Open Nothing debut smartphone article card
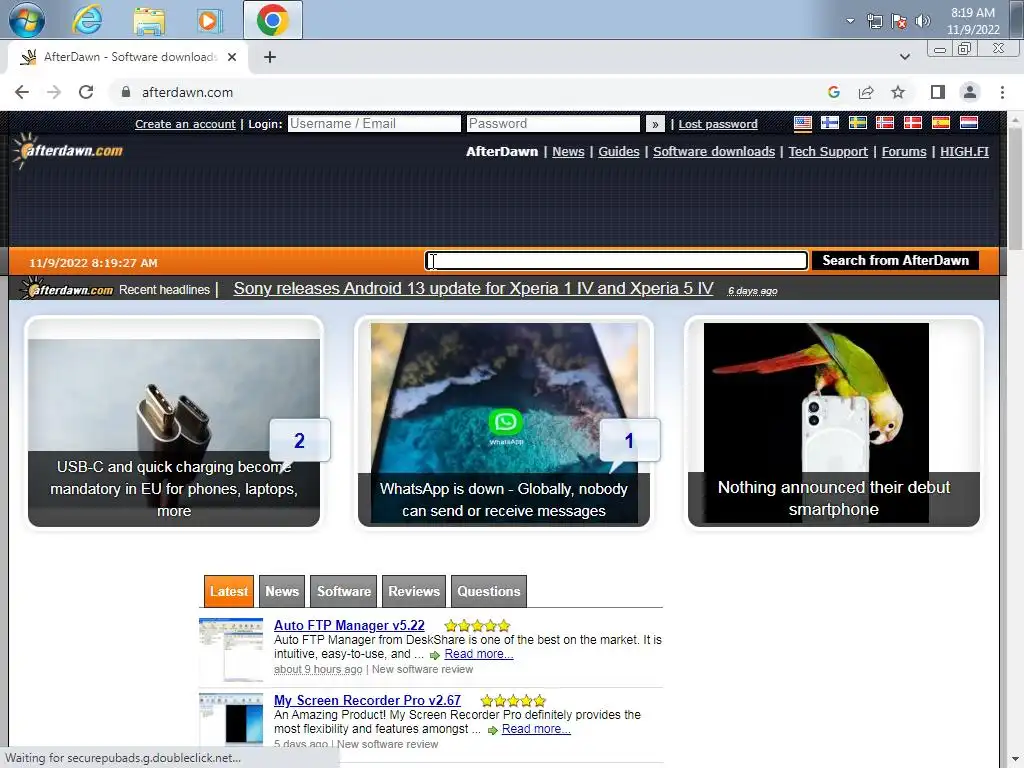The width and height of the screenshot is (1024, 768). [x=833, y=423]
